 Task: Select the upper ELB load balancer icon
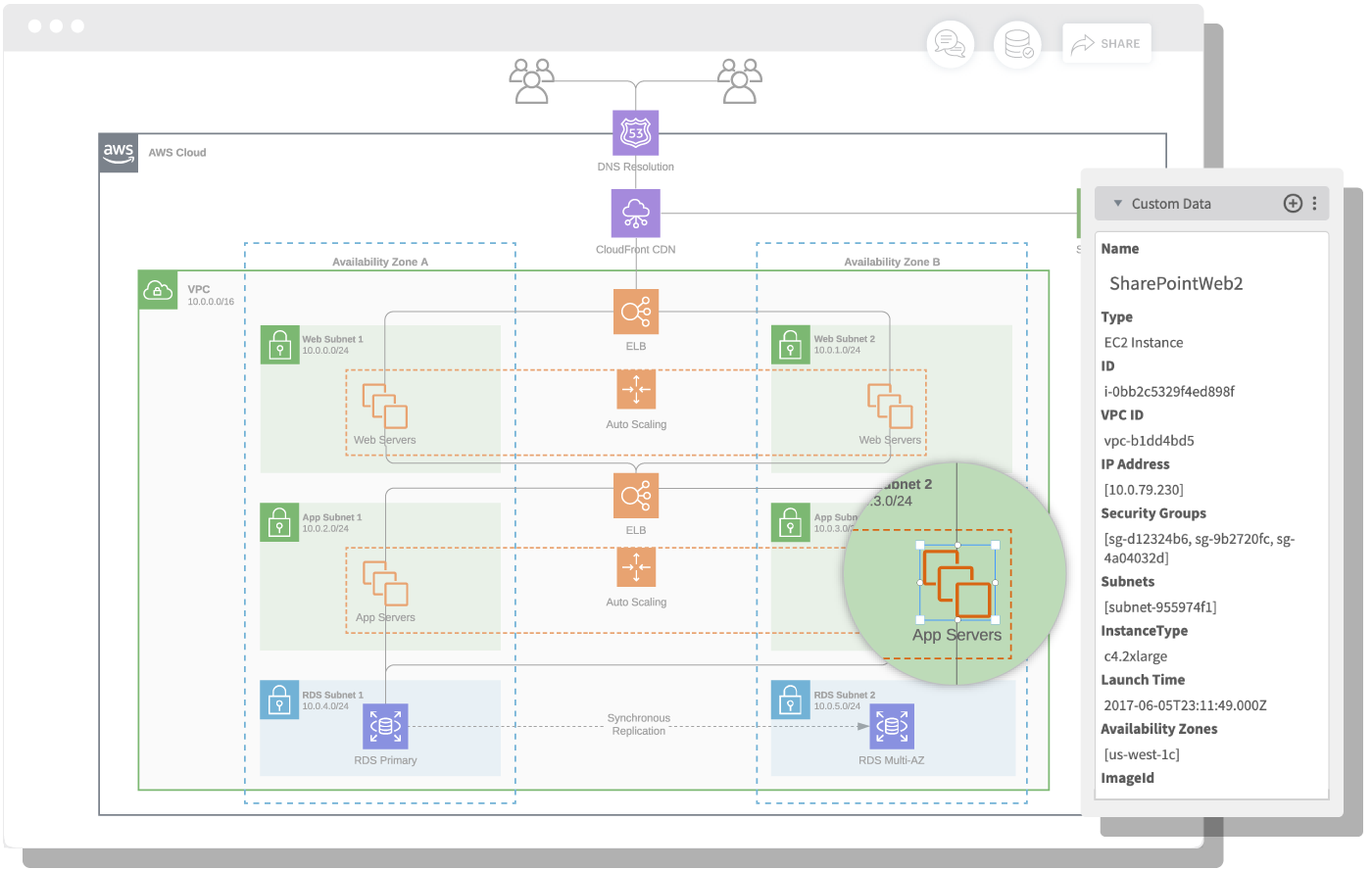(x=636, y=313)
